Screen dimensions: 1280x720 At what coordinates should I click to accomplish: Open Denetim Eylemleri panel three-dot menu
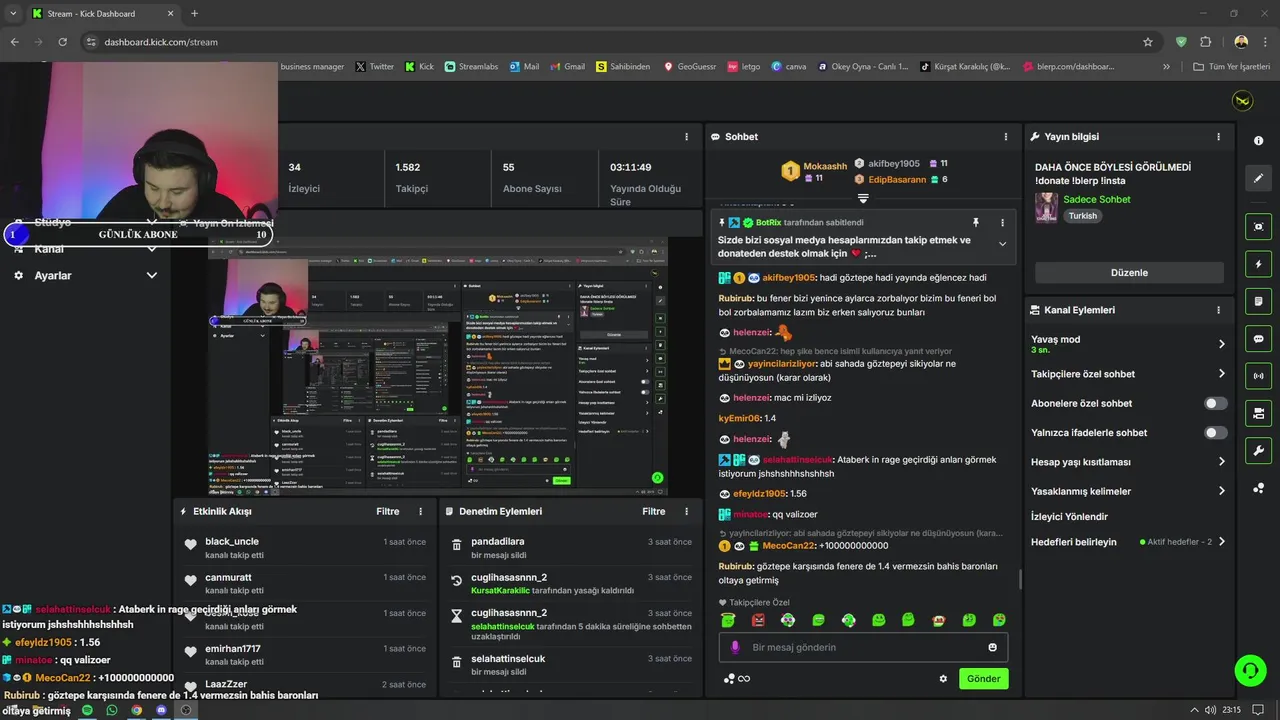click(x=686, y=511)
